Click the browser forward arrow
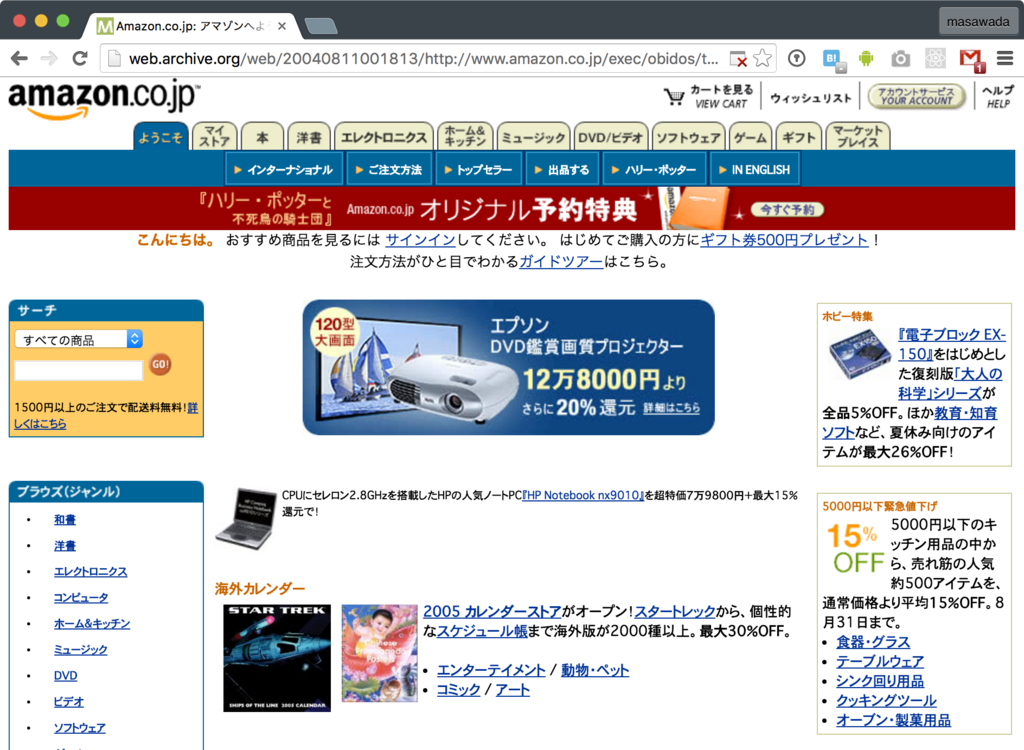Viewport: 1024px width, 750px height. [50, 59]
